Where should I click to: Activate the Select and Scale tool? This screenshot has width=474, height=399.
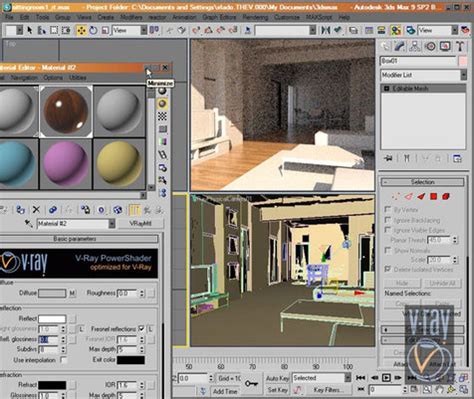(x=105, y=31)
